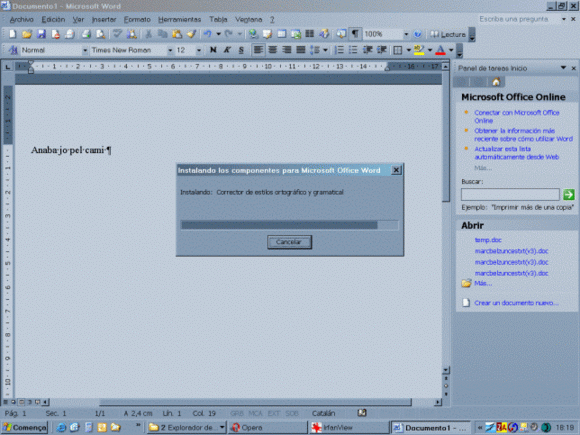Click the Print toolbar icon

pyautogui.click(x=86, y=34)
